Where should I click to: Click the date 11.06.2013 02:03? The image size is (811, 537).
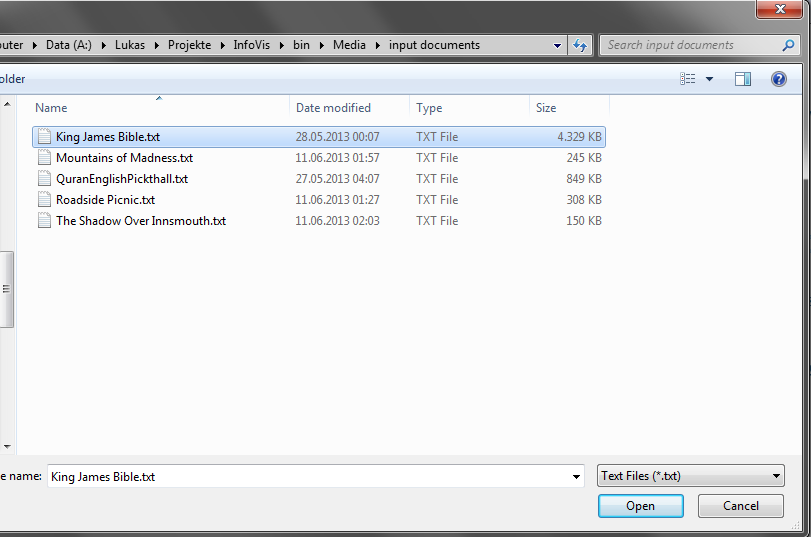(337, 220)
